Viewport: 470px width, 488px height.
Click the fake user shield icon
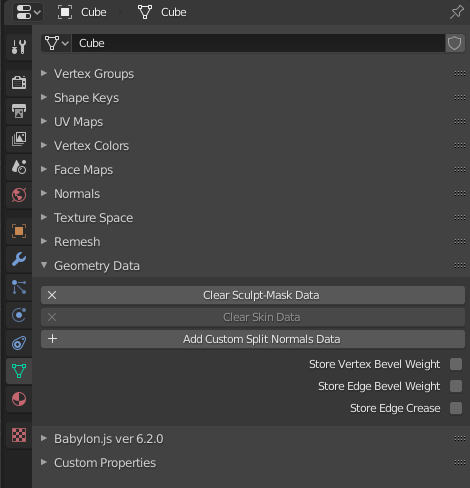pos(455,43)
